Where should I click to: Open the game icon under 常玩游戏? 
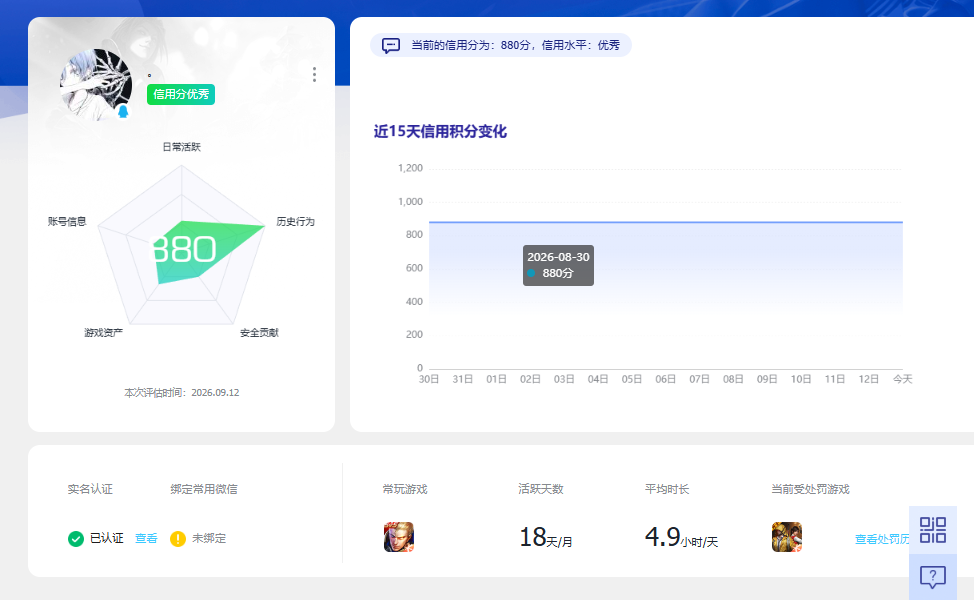click(399, 537)
